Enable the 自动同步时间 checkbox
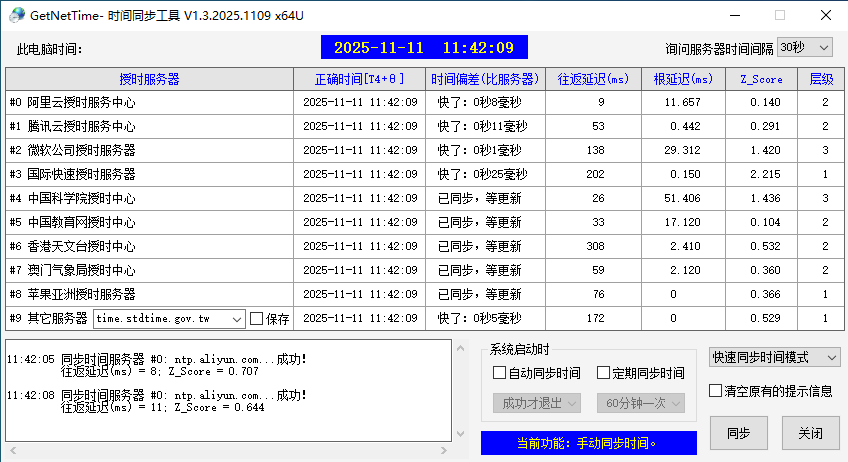 [536, 373]
